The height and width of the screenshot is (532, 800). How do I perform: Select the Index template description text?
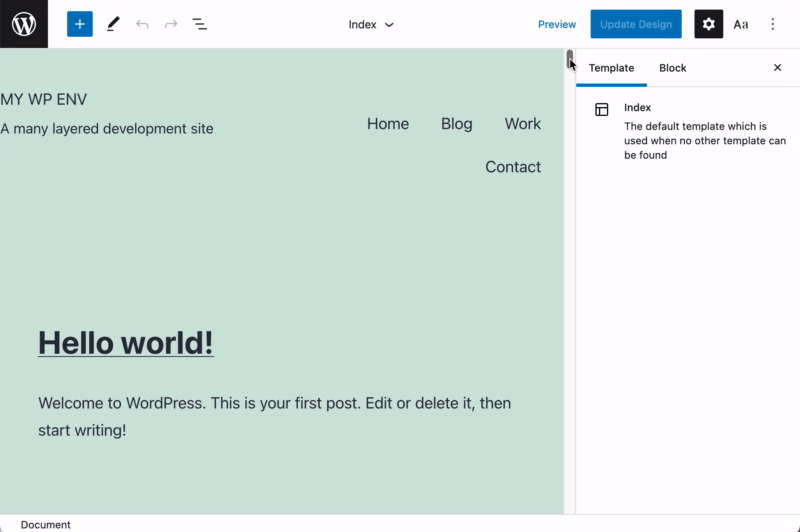point(705,140)
